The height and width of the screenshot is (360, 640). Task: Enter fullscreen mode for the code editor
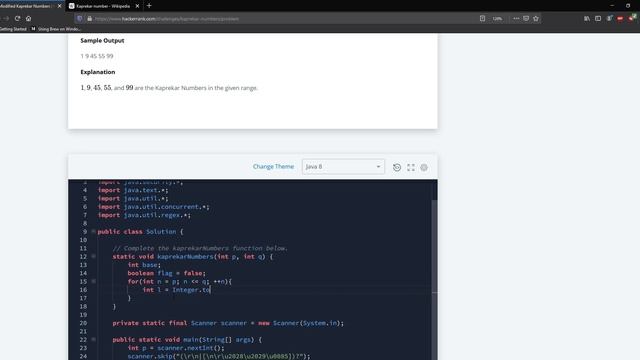411,167
